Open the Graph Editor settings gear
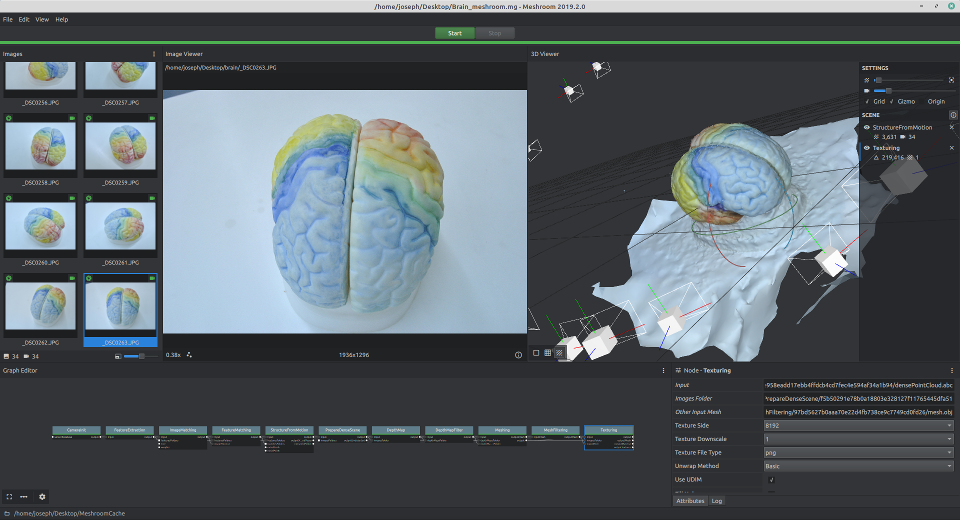Screen dimensions: 960x520 pyautogui.click(x=42, y=496)
